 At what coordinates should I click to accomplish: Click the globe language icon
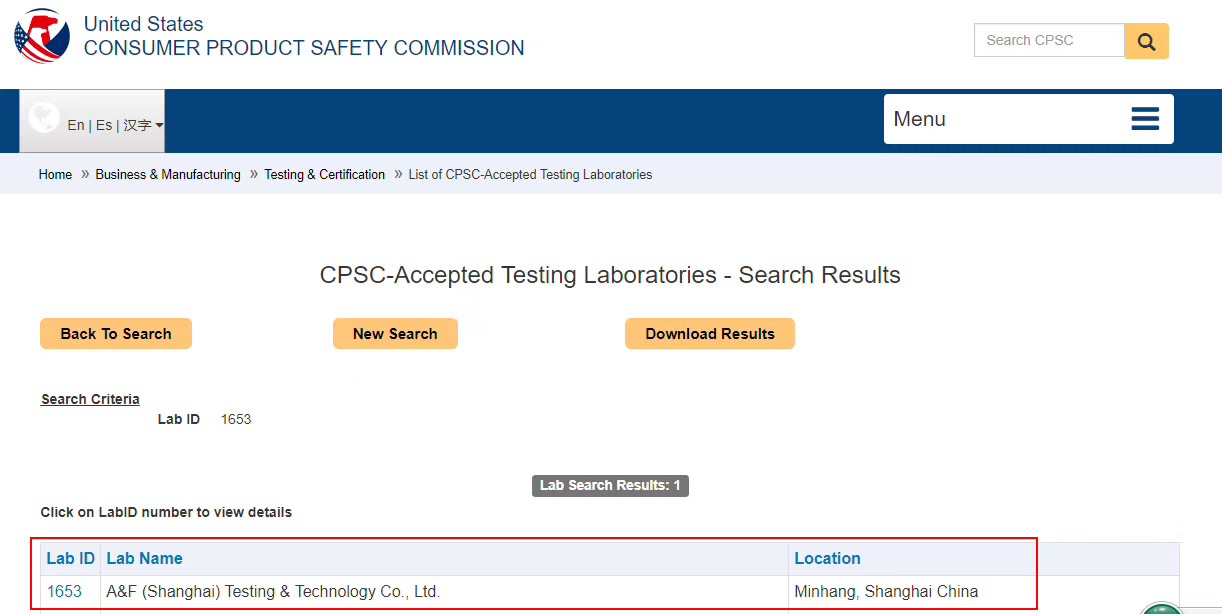point(43,117)
